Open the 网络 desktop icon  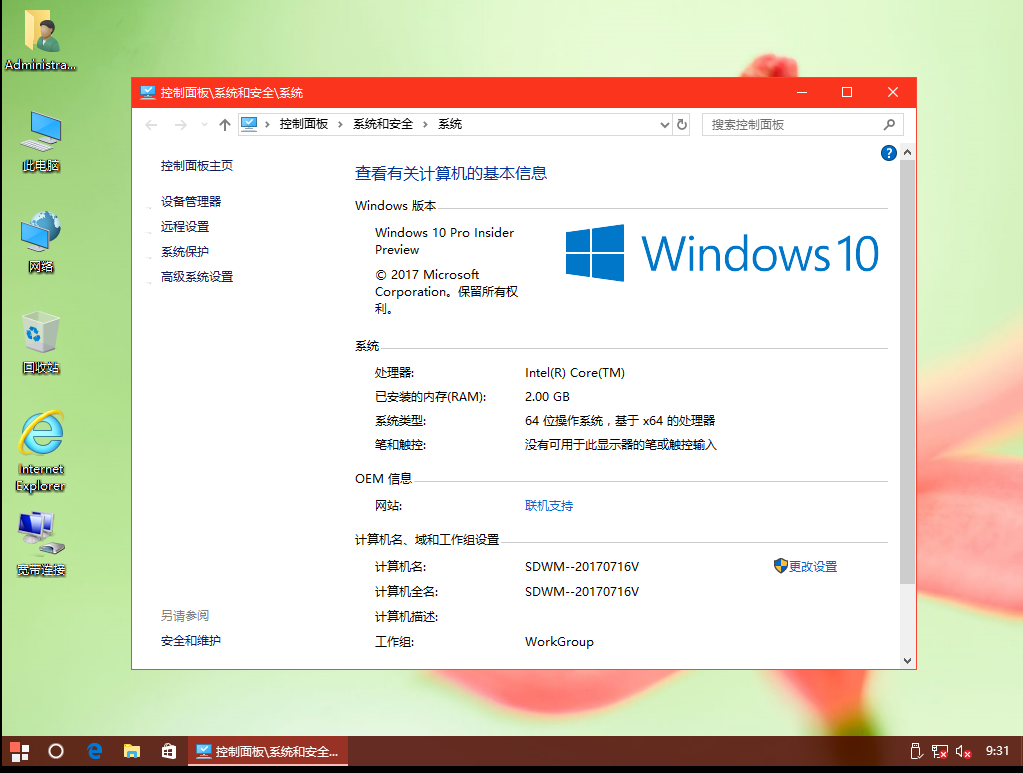click(40, 241)
